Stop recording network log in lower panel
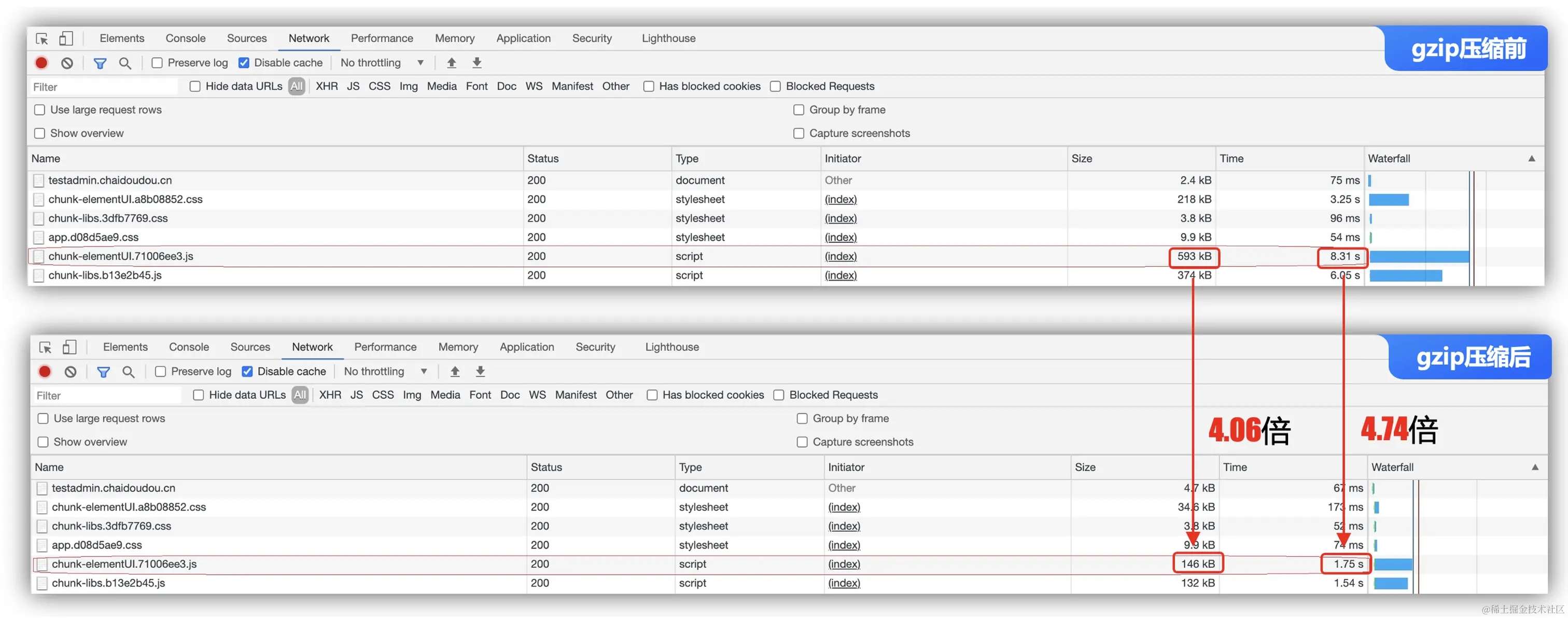Viewport: 1568px width, 618px height. click(x=45, y=372)
